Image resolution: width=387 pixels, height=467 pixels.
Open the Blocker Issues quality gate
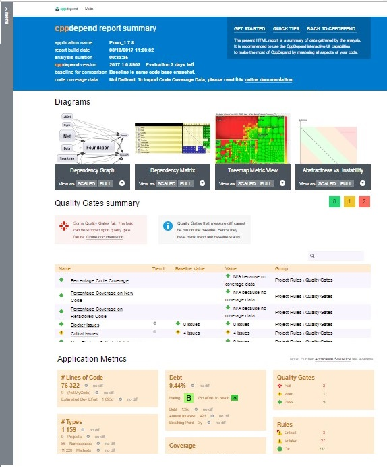pos(85,325)
